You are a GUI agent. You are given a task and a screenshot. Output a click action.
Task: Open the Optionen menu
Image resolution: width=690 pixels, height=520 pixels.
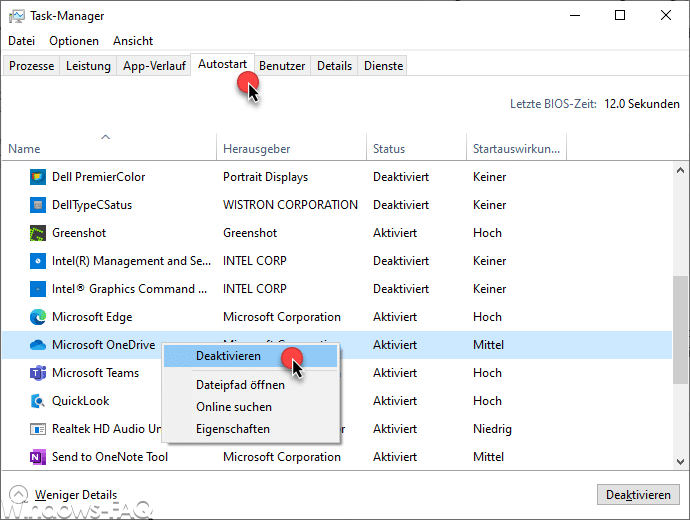74,41
